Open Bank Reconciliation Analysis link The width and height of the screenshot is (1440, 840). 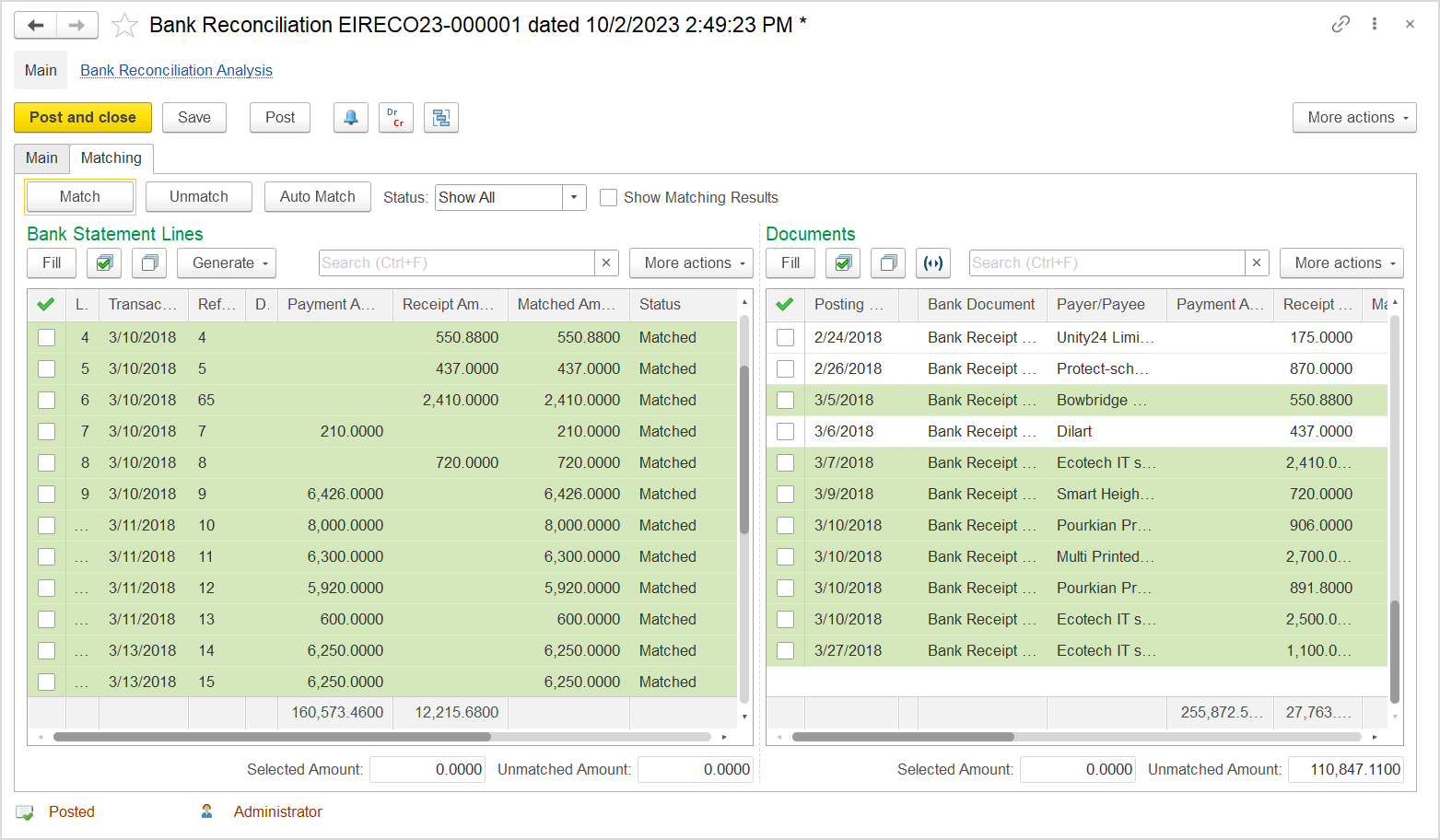[x=176, y=71]
